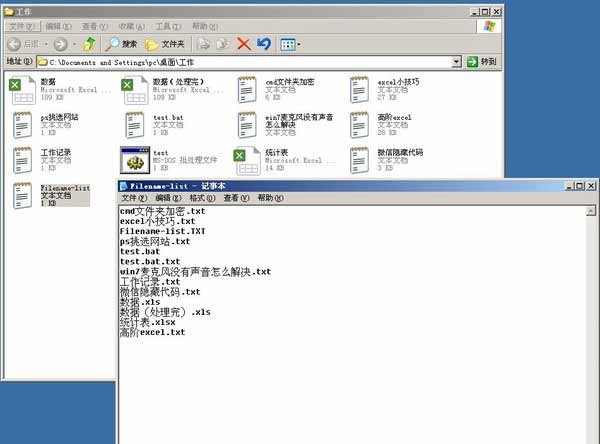Click the line '数据（处理完）.xls' in Notepad
The image size is (600, 444).
coord(165,312)
